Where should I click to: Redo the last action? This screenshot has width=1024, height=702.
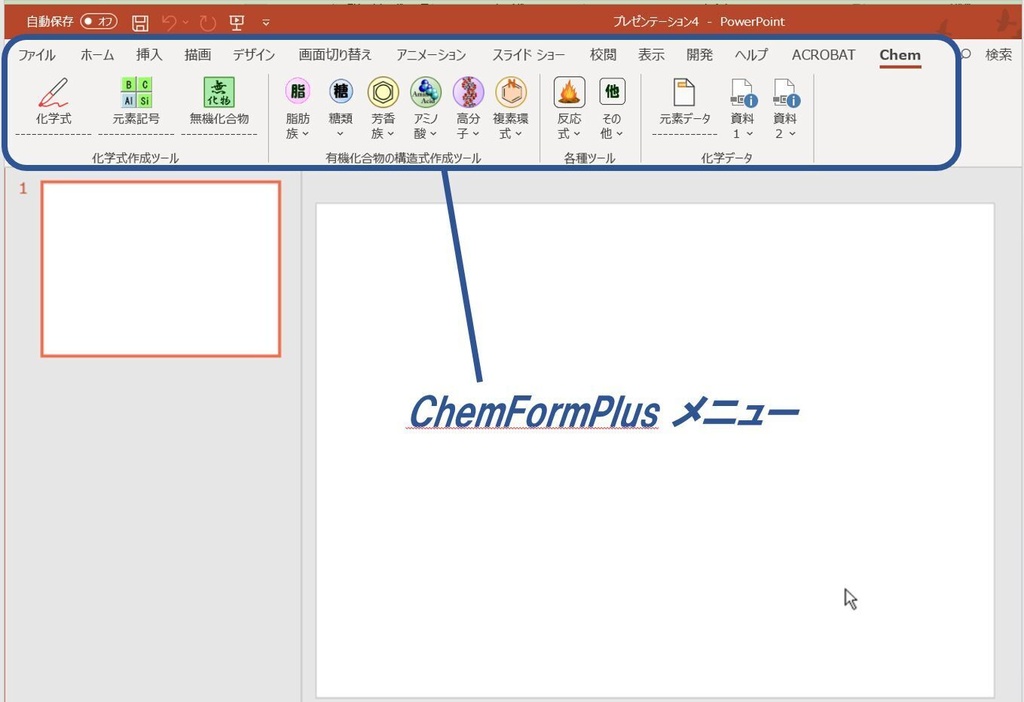[x=208, y=24]
